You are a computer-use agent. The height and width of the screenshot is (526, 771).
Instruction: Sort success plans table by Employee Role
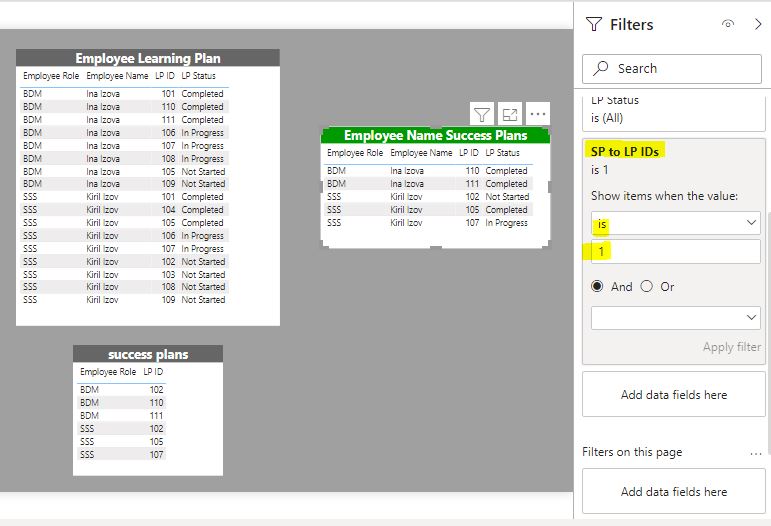click(108, 372)
